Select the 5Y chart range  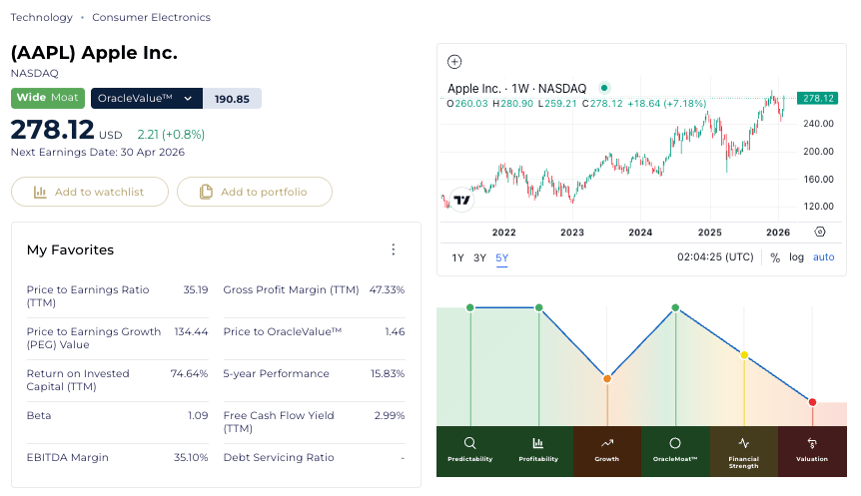click(x=502, y=258)
